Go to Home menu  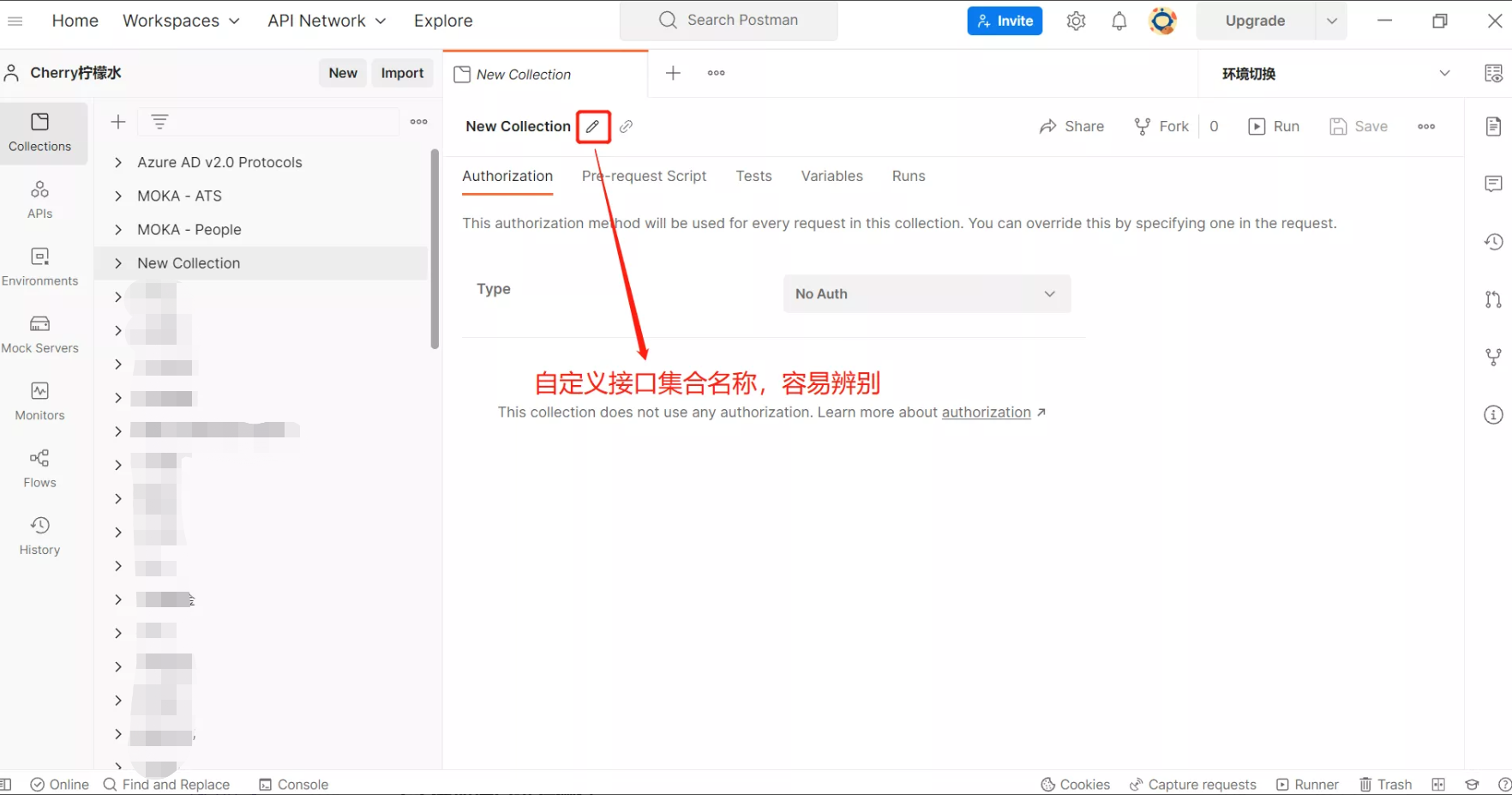tap(75, 21)
